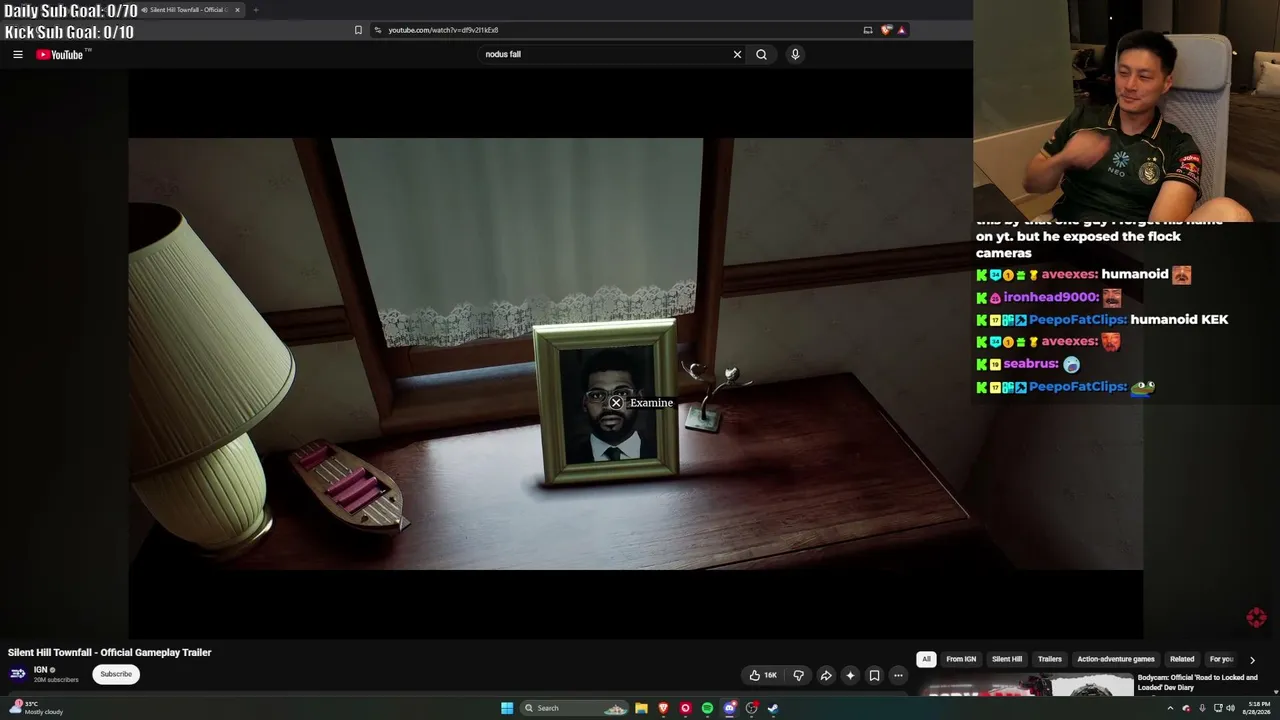Open the IGN channel avatar
This screenshot has height=720, width=1280.
point(18,674)
